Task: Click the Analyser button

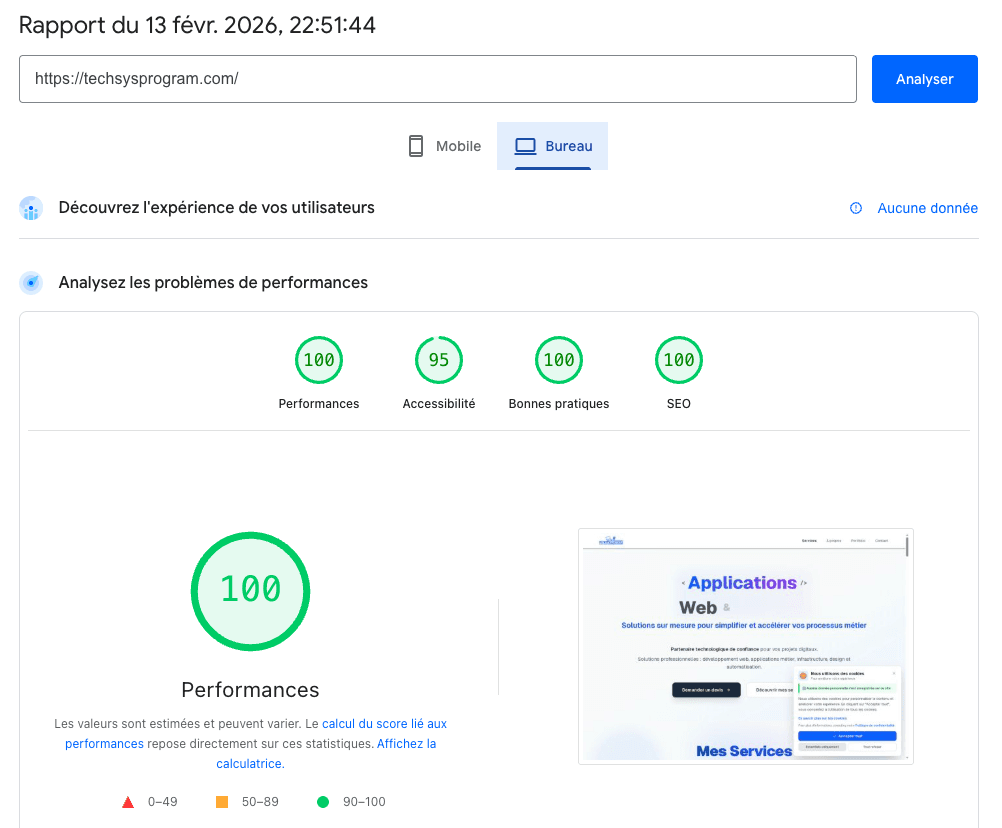Action: click(924, 78)
